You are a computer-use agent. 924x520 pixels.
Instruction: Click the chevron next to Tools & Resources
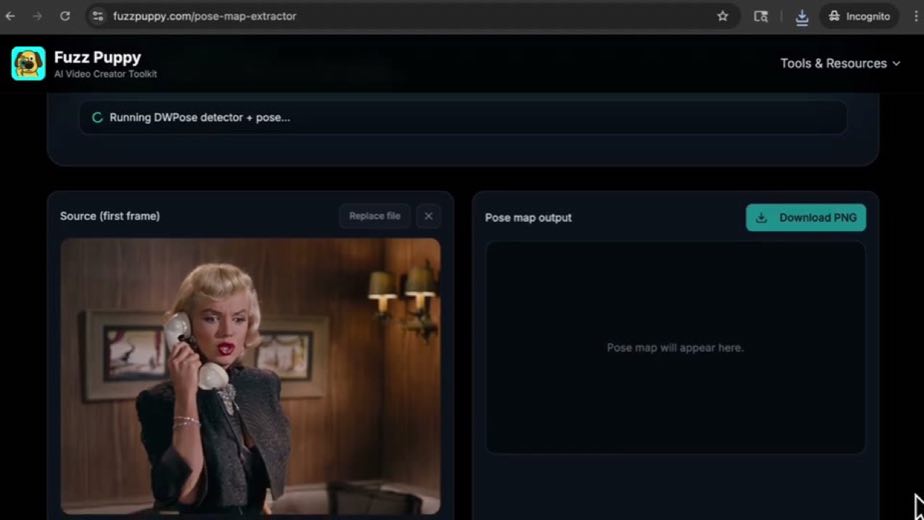(x=896, y=64)
